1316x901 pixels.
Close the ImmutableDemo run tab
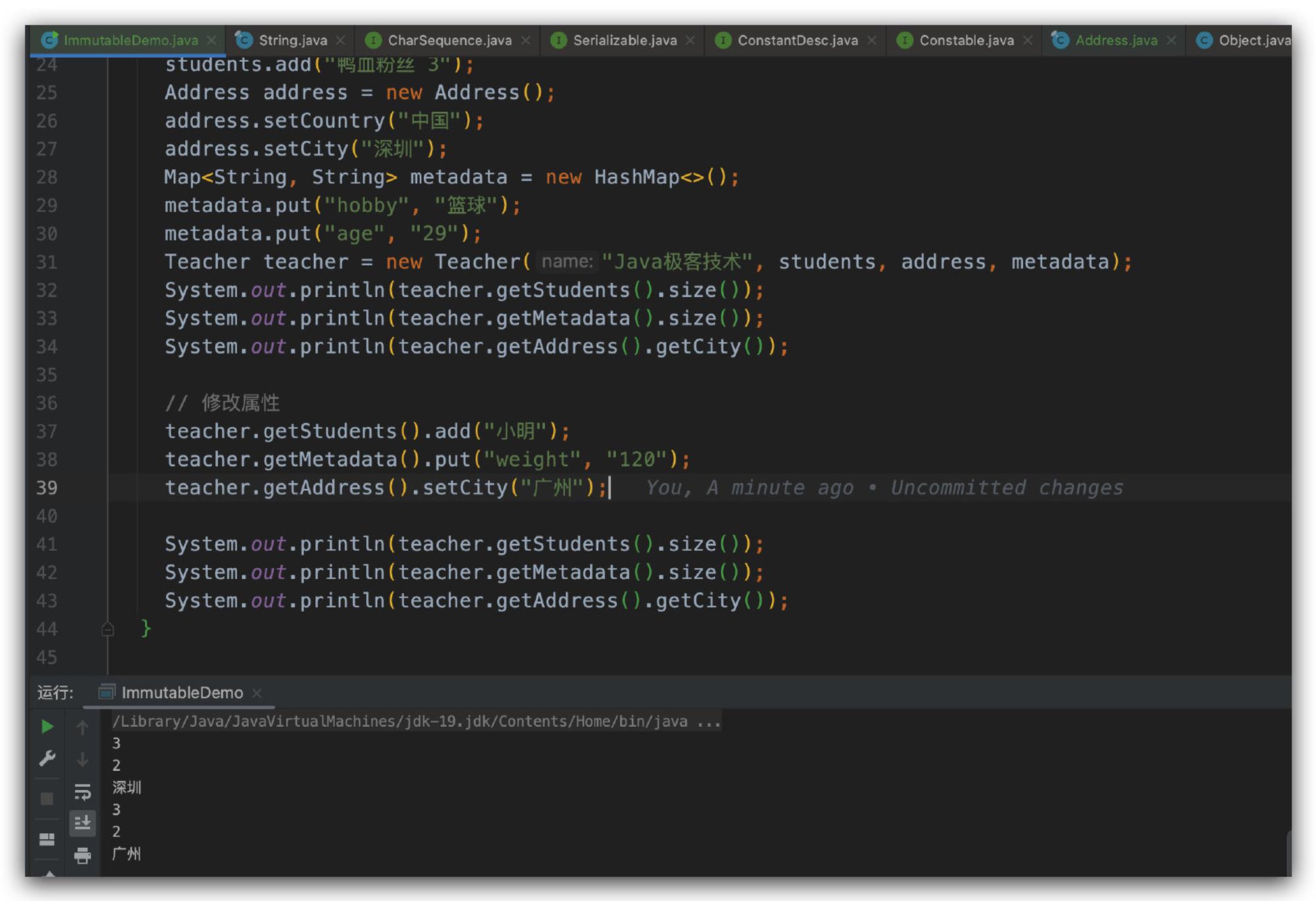257,693
